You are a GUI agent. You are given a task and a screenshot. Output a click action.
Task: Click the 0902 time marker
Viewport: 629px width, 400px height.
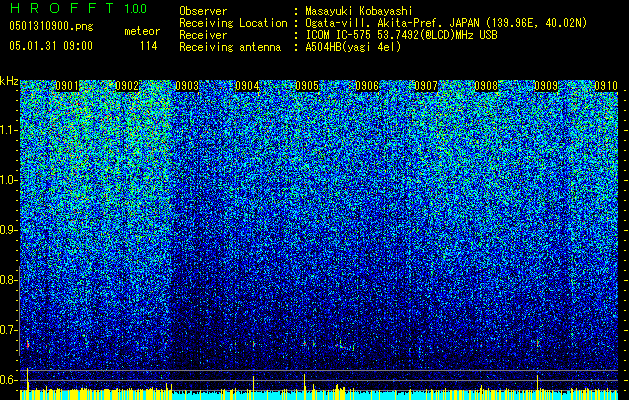pos(127,86)
